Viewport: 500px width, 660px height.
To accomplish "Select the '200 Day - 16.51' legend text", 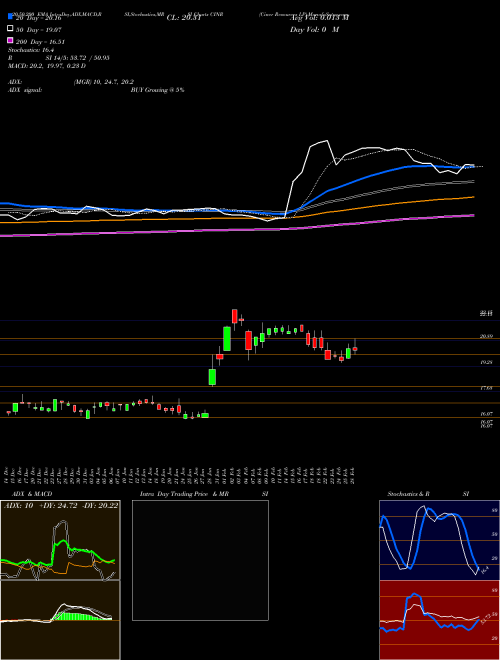I will pos(40,42).
